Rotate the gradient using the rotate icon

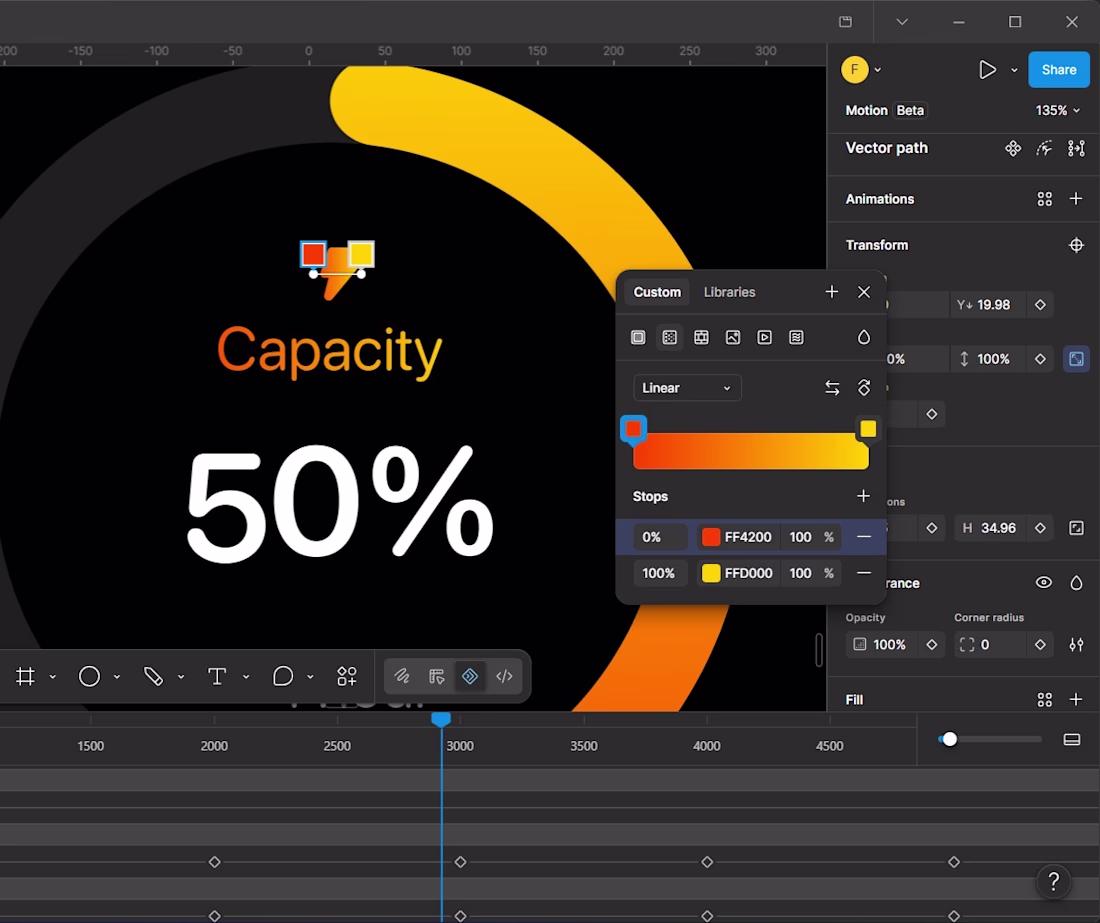pyautogui.click(x=864, y=388)
